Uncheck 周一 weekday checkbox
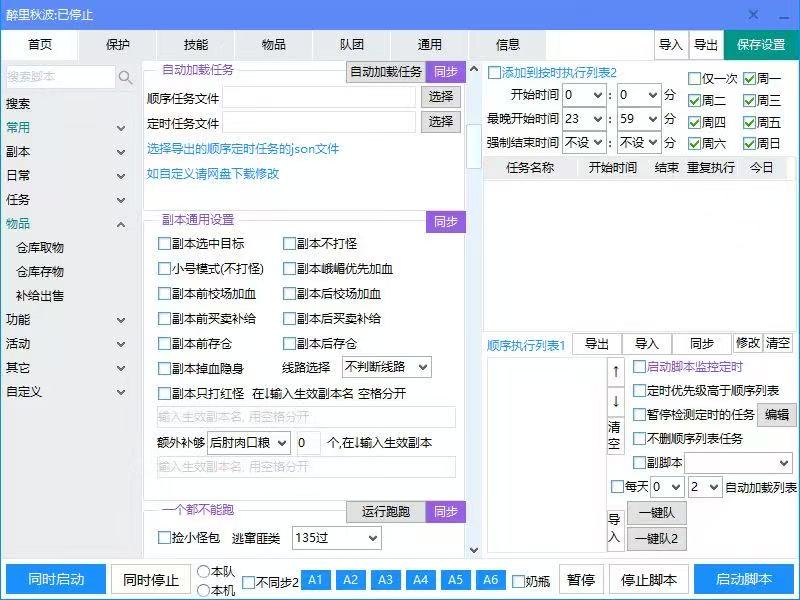 (749, 79)
